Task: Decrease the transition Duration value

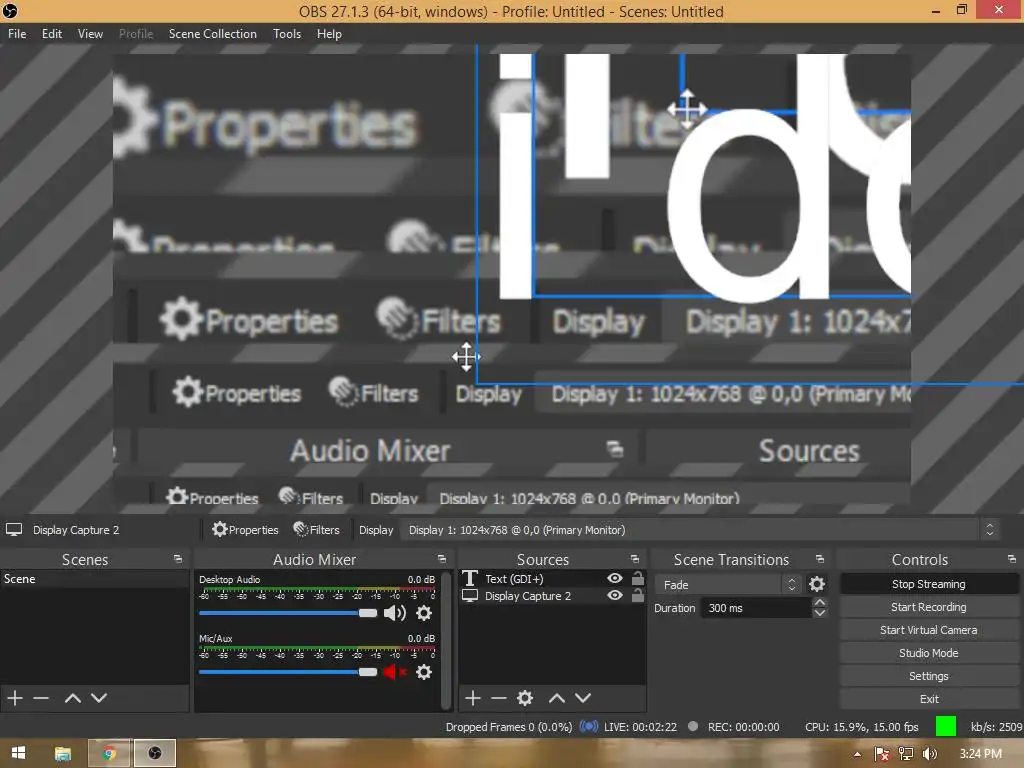Action: point(820,613)
